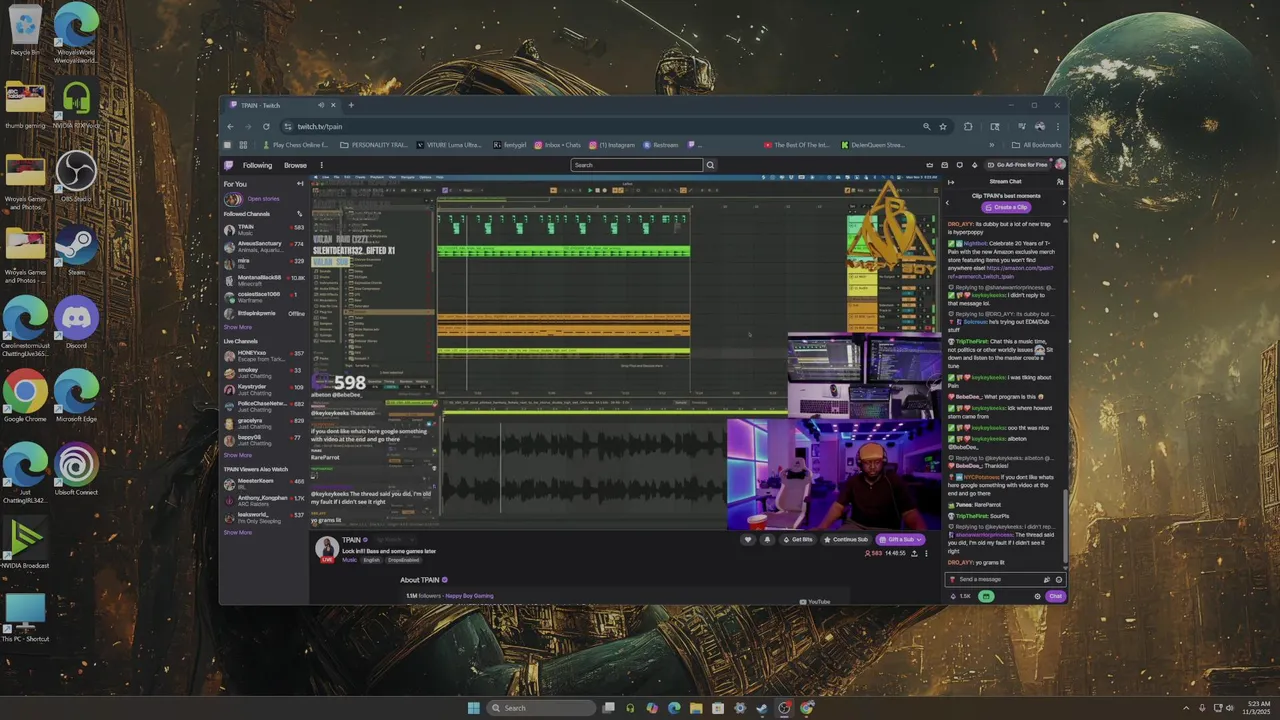Image resolution: width=1280 pixels, height=720 pixels.
Task: Select HONEYxxo in live channels
Action: point(264,355)
